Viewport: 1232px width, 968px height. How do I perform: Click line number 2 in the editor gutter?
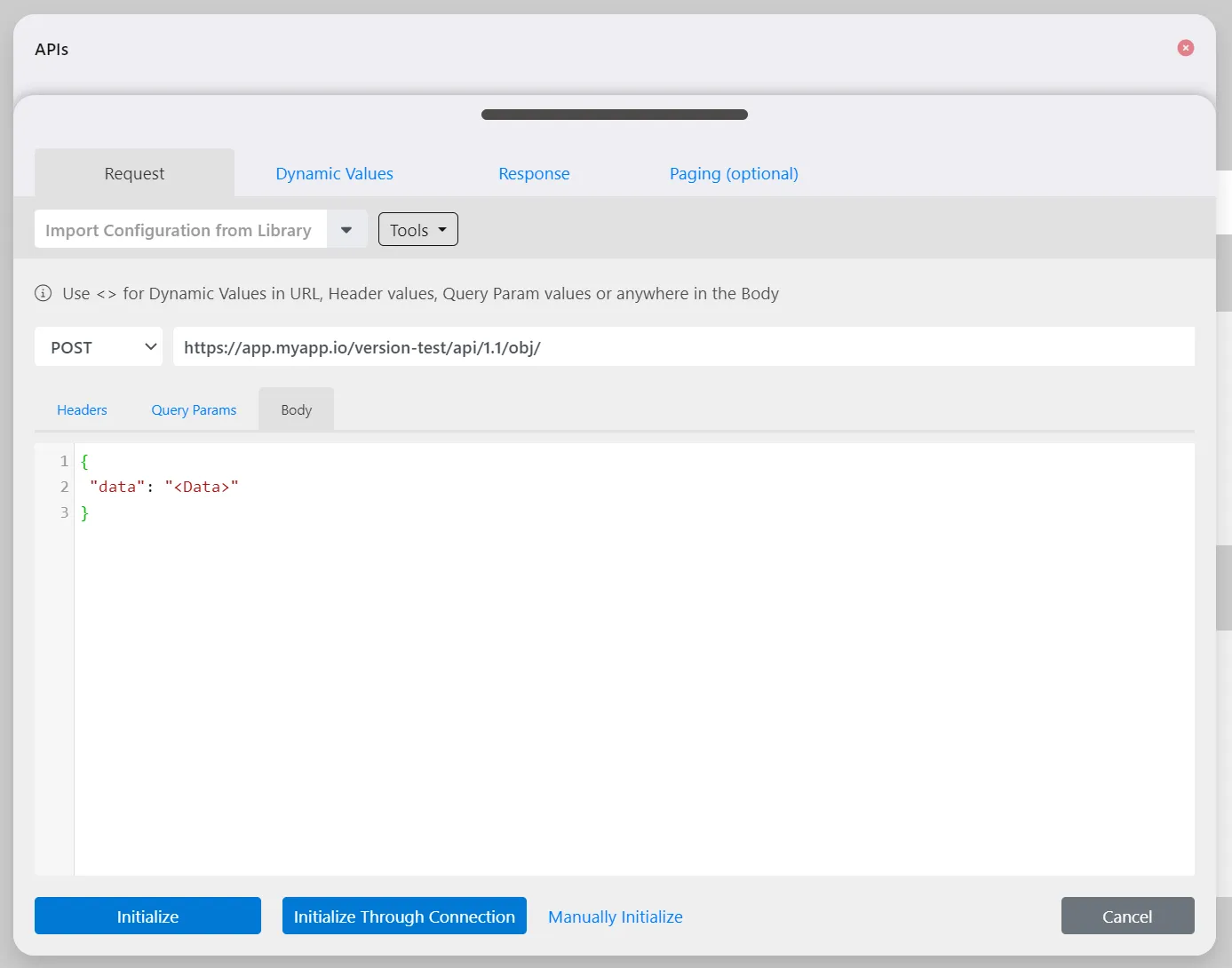tap(64, 487)
